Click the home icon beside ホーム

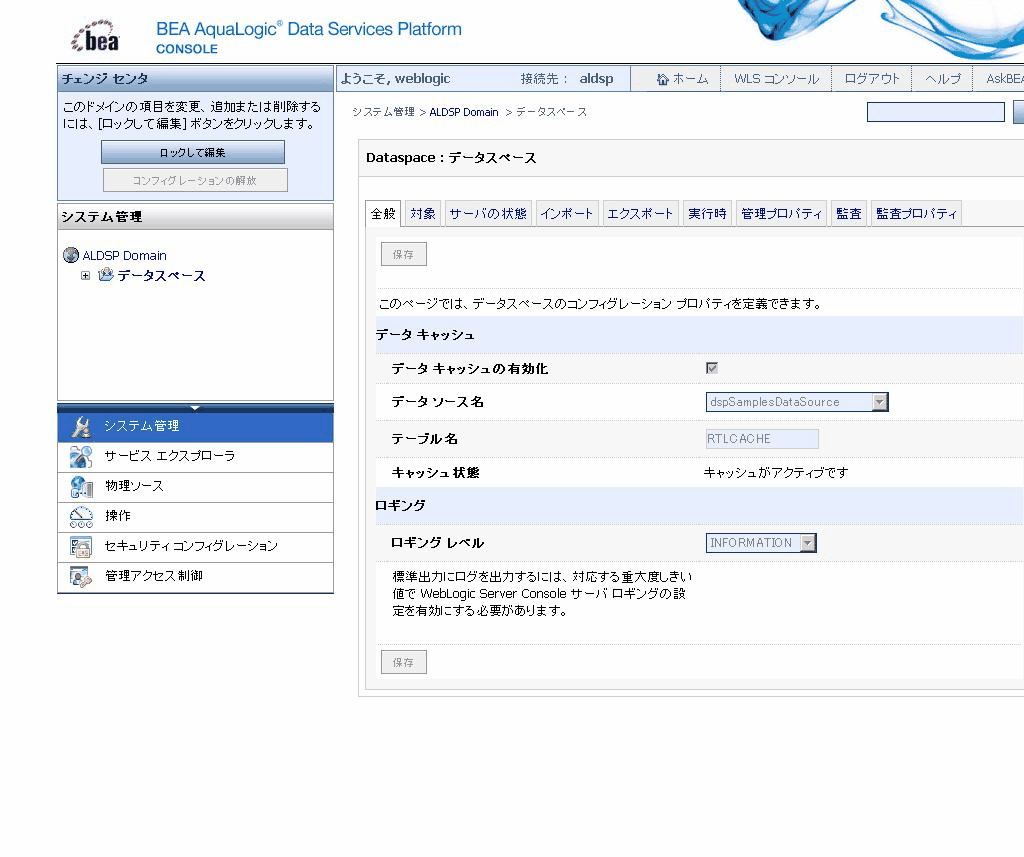click(x=662, y=79)
